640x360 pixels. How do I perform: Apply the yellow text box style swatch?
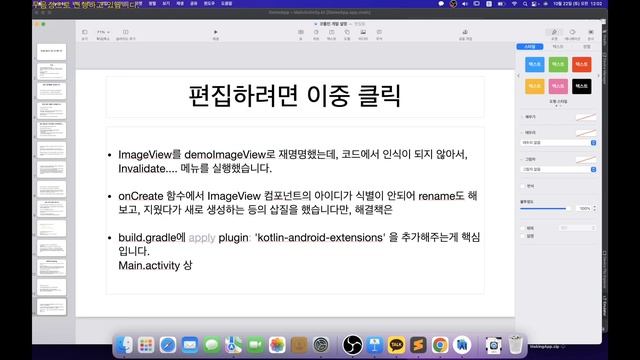click(x=535, y=86)
